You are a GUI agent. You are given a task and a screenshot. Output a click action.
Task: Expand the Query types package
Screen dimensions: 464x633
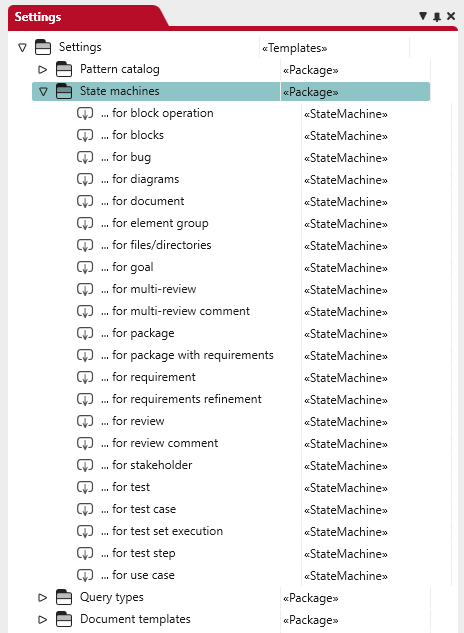coord(42,597)
